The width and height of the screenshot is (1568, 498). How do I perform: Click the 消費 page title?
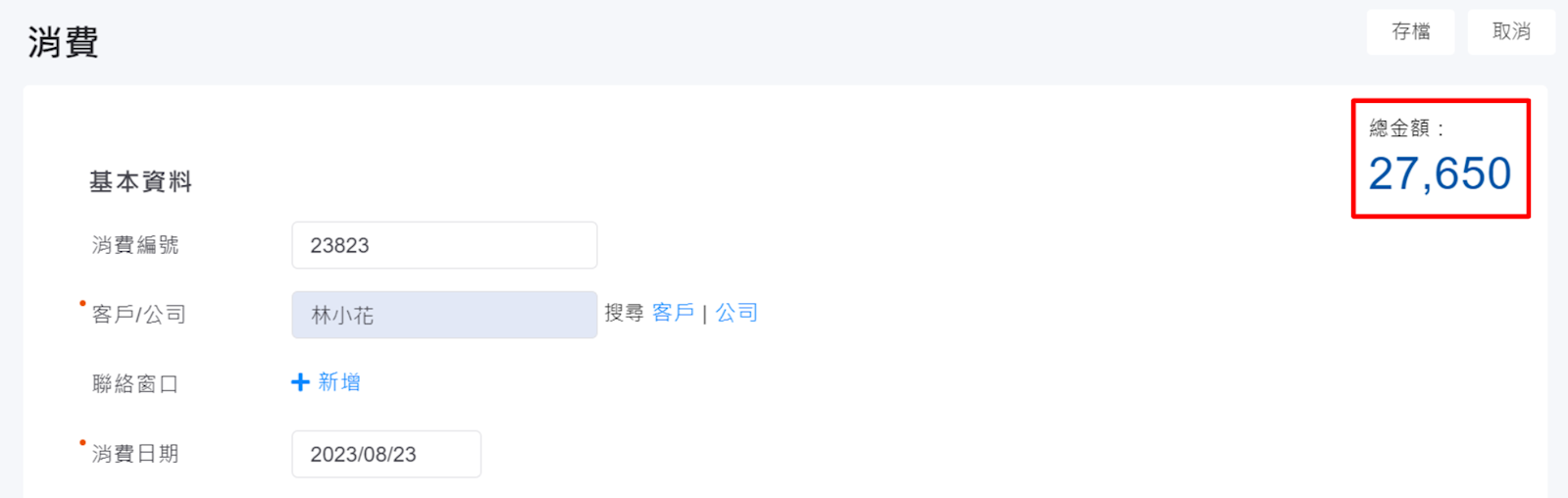63,42
